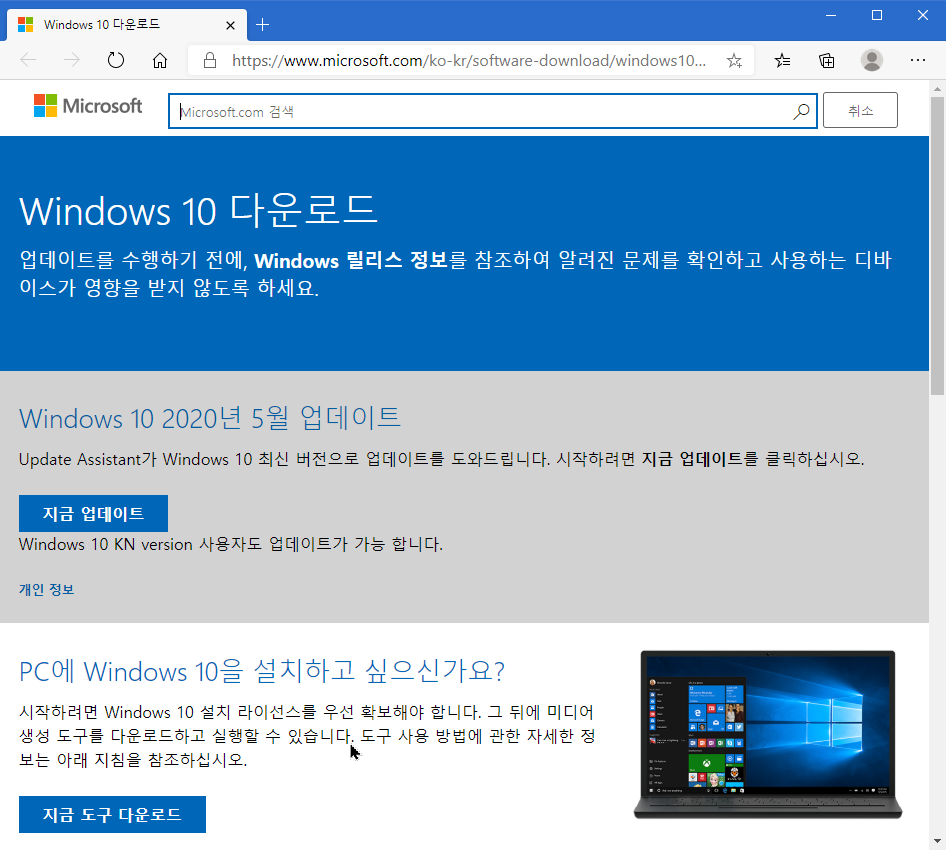This screenshot has height=850, width=946.
Task: Select the Windows 10 다운로드 tab
Action: pos(127,25)
